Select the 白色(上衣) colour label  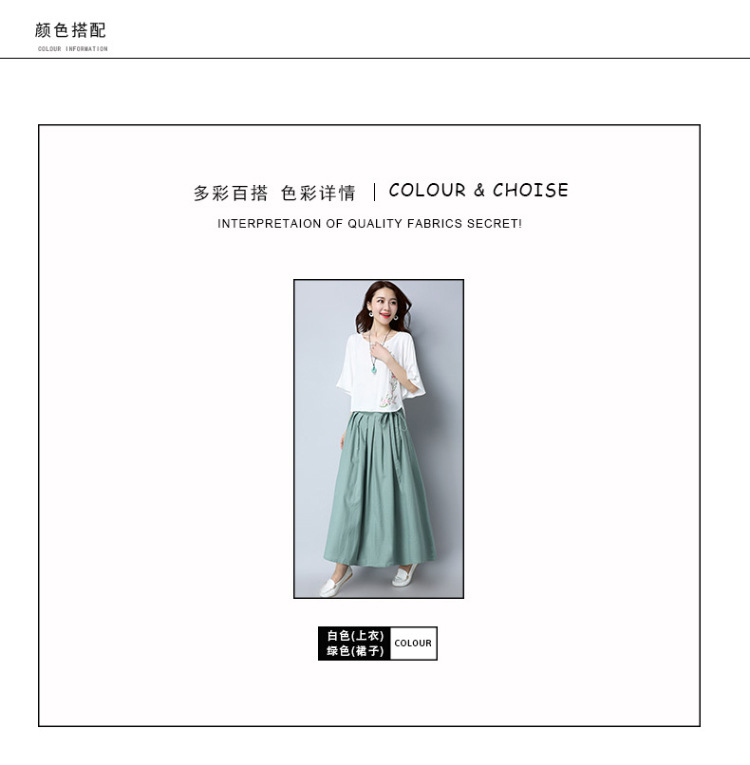(355, 635)
